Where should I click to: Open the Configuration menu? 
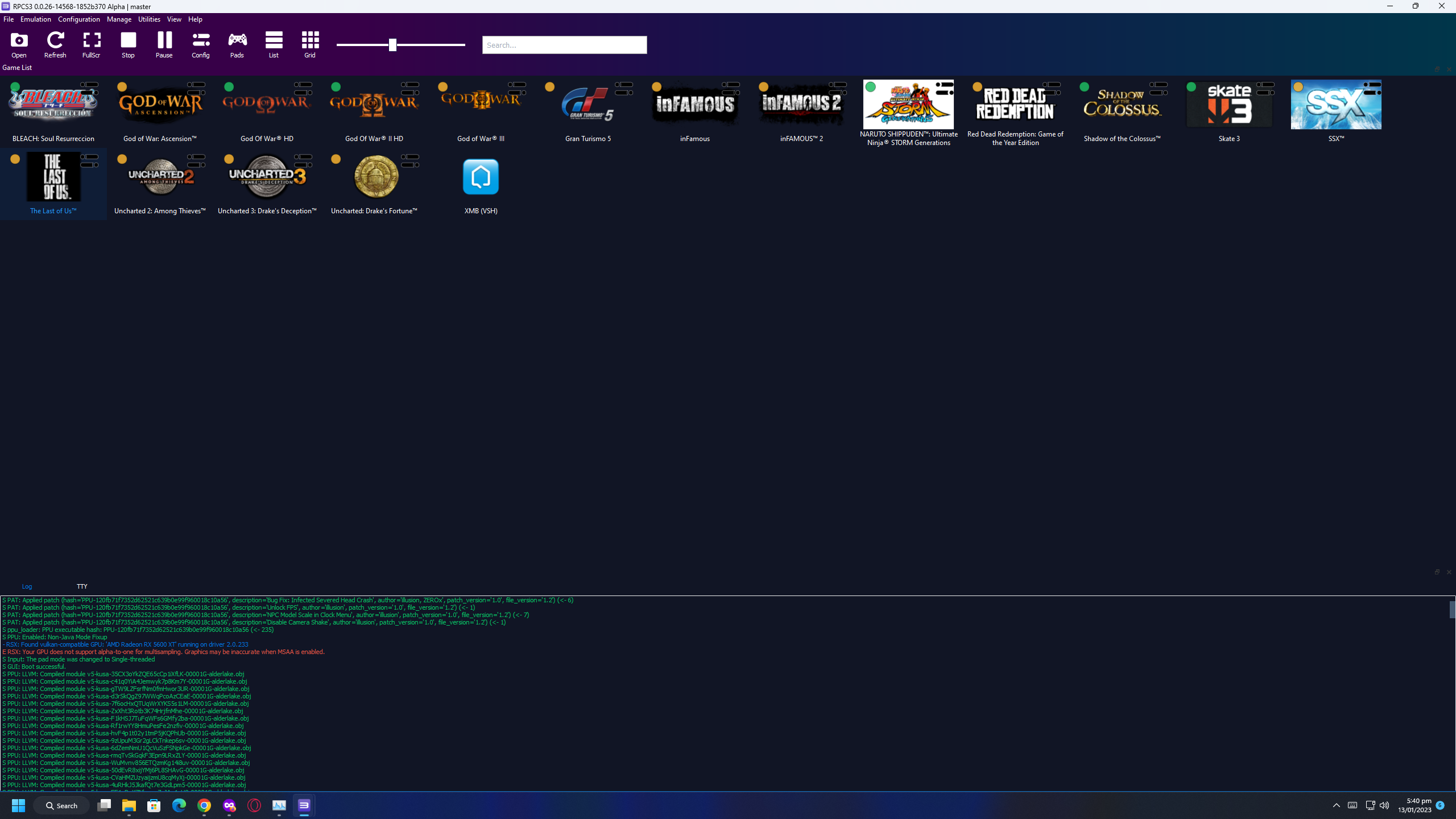78,19
